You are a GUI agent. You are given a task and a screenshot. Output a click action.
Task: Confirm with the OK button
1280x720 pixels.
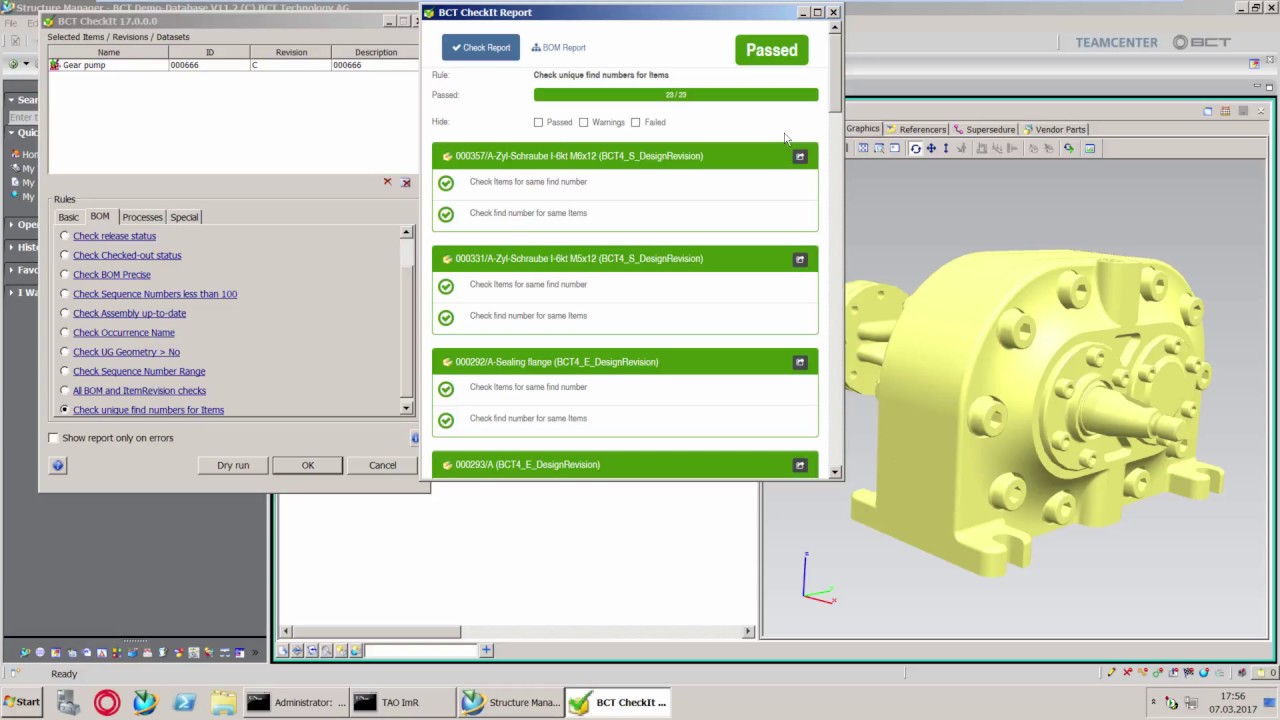(308, 465)
